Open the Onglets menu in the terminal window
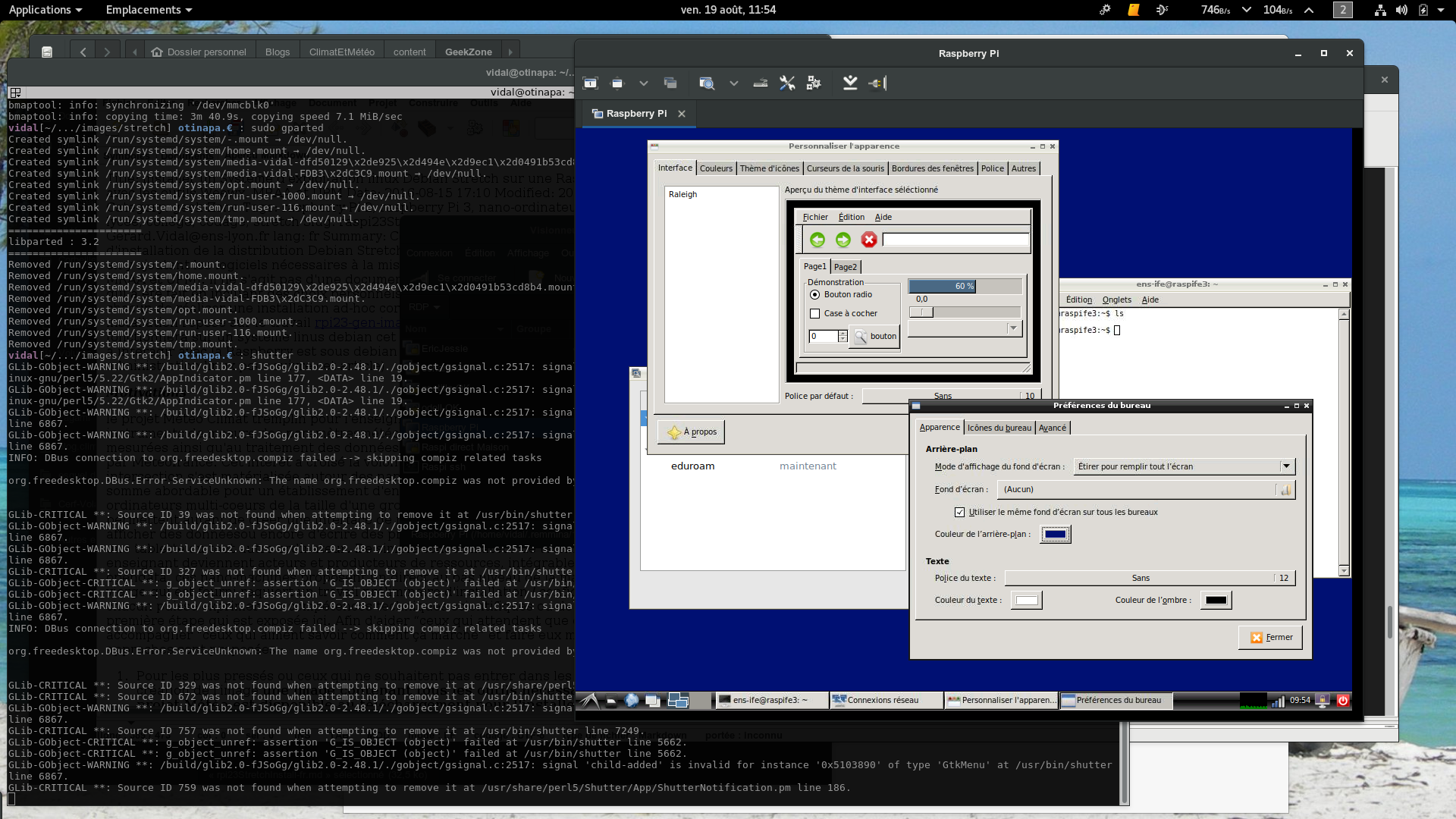1456x819 pixels. click(1116, 300)
